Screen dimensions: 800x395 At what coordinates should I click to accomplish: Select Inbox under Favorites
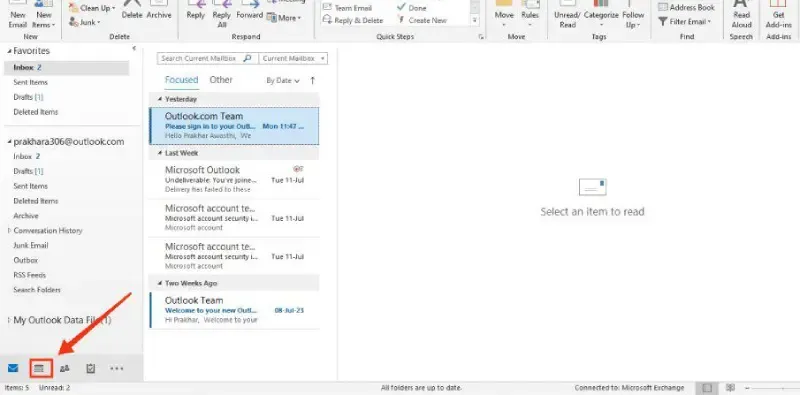pos(66,67)
